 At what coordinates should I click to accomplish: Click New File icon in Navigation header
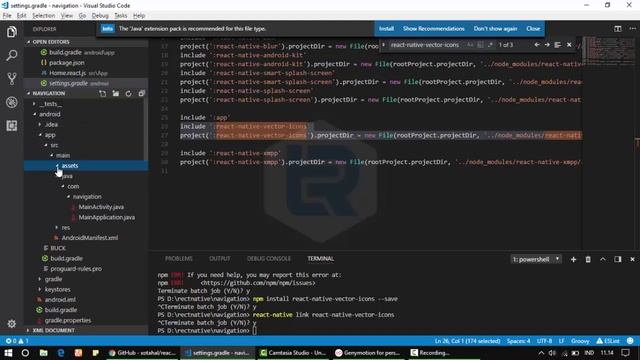102,93
